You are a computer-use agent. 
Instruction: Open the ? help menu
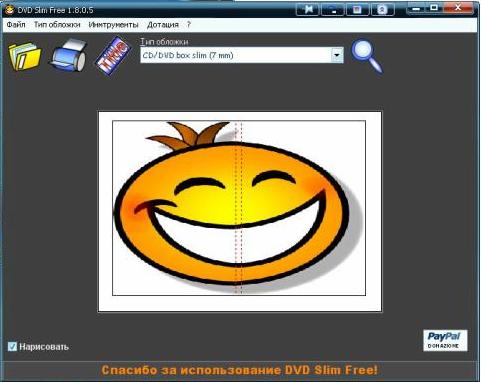click(189, 25)
